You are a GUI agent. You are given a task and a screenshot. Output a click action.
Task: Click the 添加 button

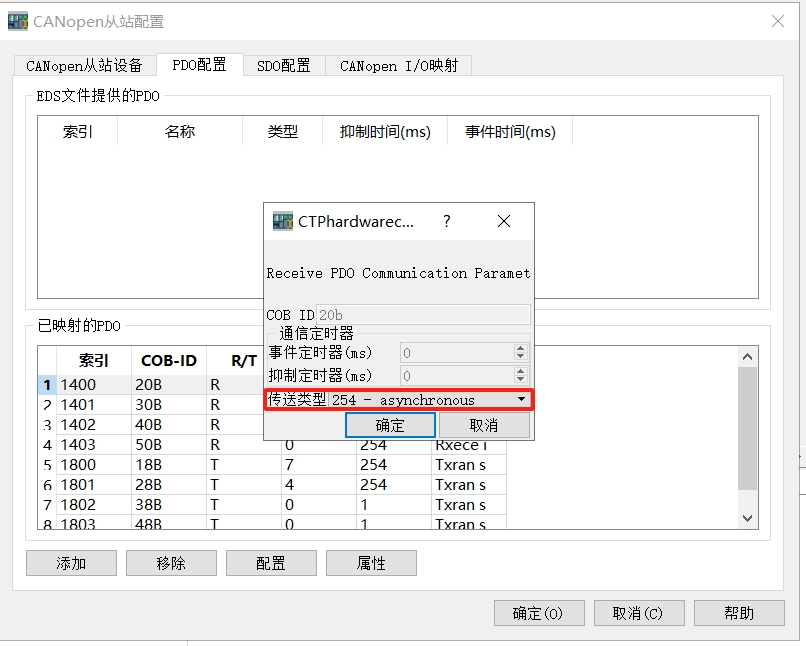[71, 563]
